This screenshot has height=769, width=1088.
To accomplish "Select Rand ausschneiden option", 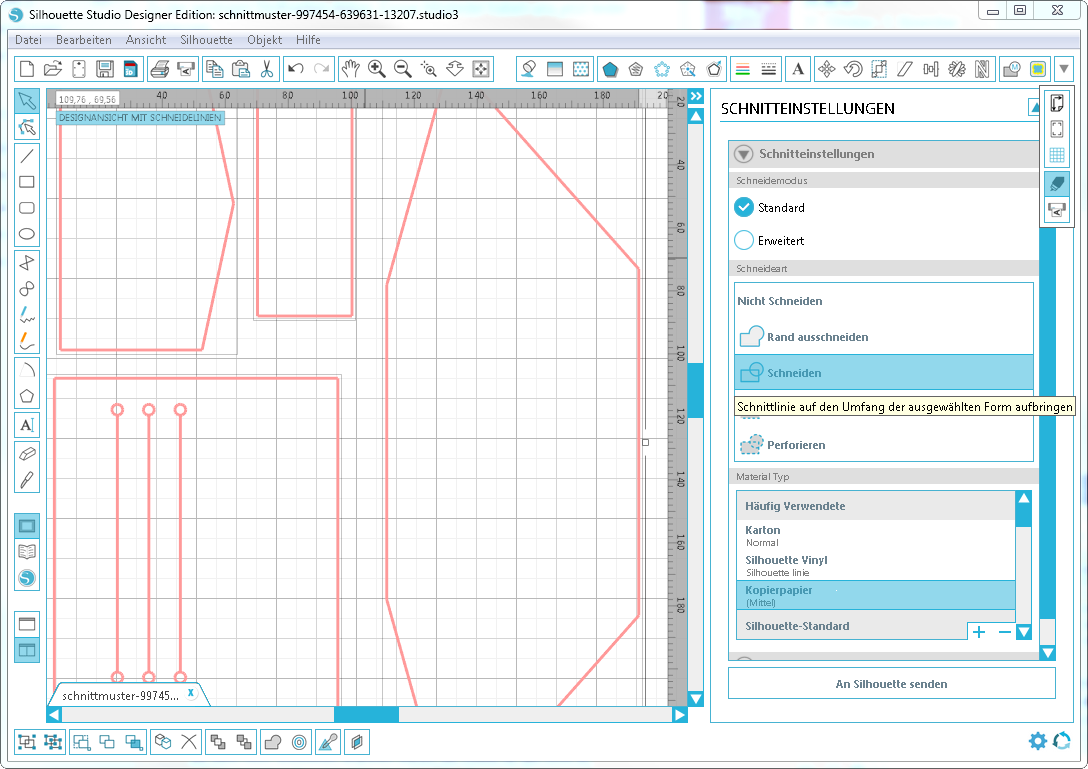I will (817, 337).
